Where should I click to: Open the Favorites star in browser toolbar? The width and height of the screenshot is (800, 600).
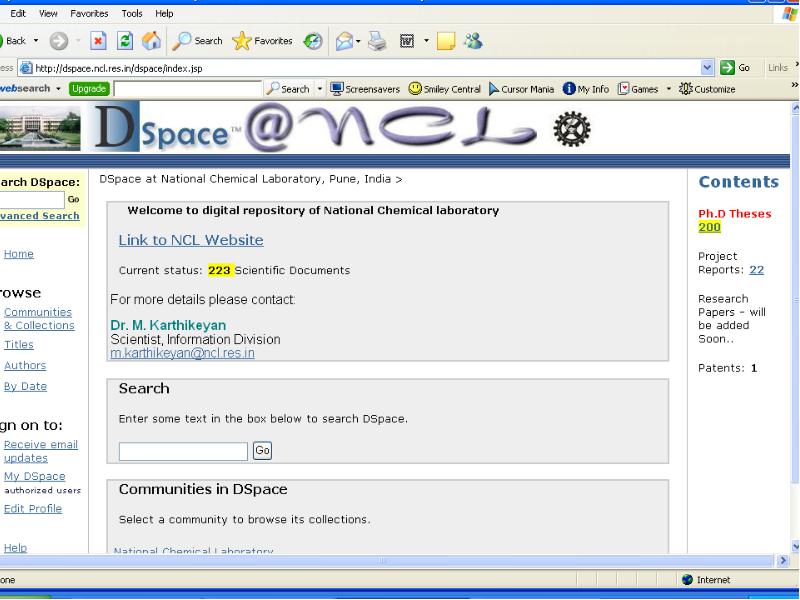click(x=242, y=41)
